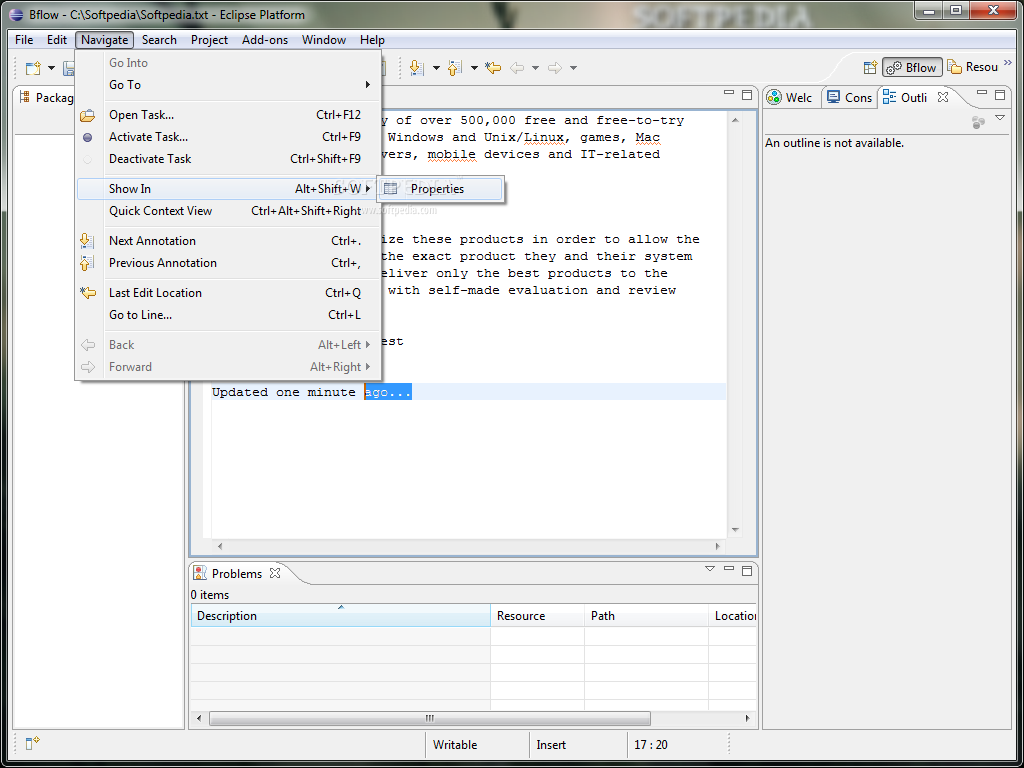This screenshot has width=1024, height=768.
Task: Choose Next Annotation menu entry
Action: pyautogui.click(x=228, y=241)
